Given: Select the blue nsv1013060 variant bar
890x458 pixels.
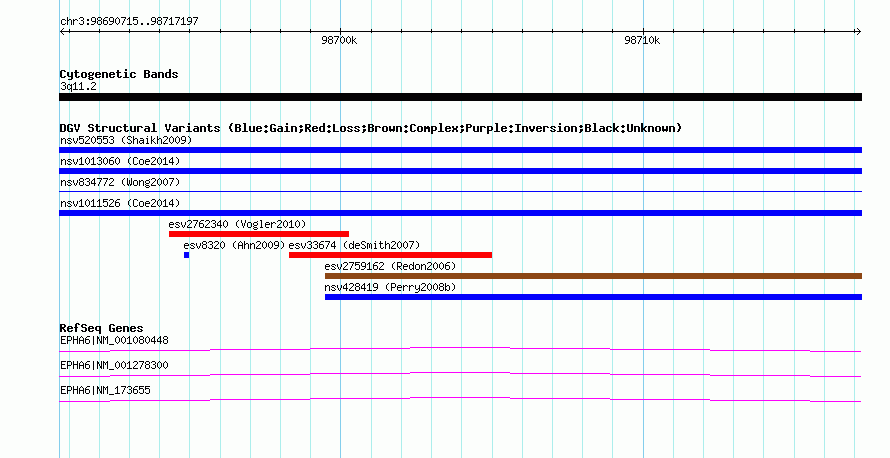Looking at the screenshot, I should pos(460,171).
